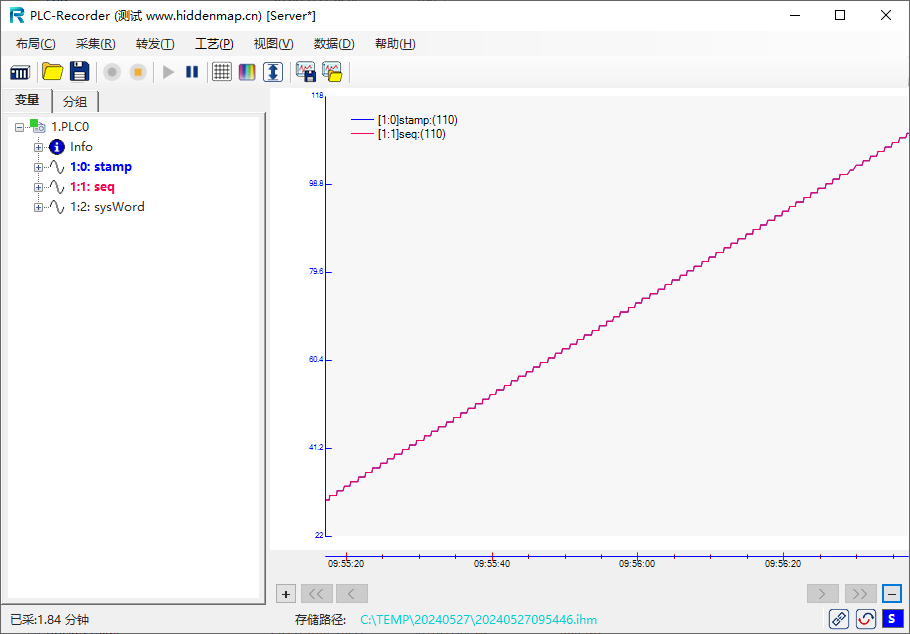This screenshot has width=910, height=634.
Task: Select the Info tree item label
Action: 81,147
